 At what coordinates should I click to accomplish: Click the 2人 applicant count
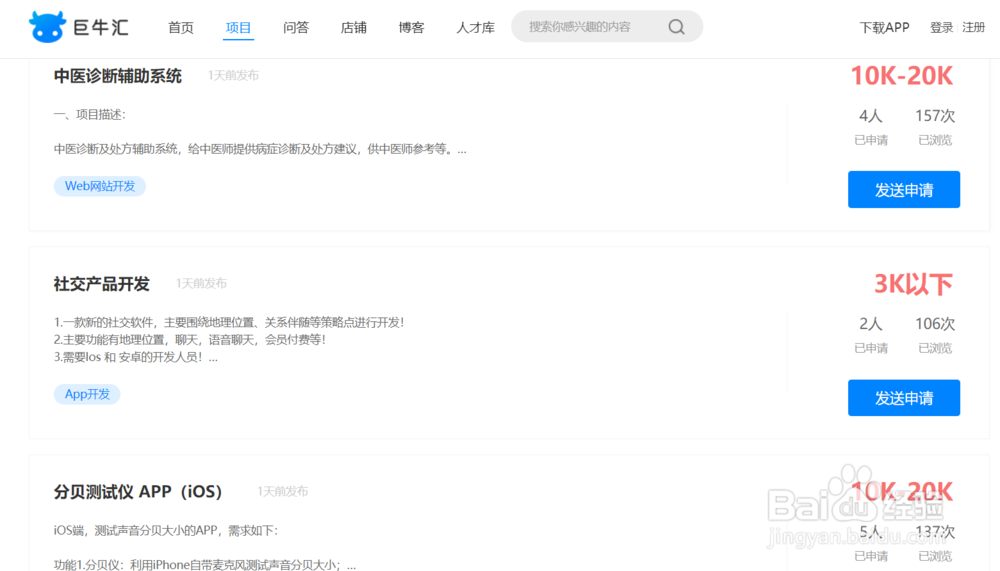point(871,323)
